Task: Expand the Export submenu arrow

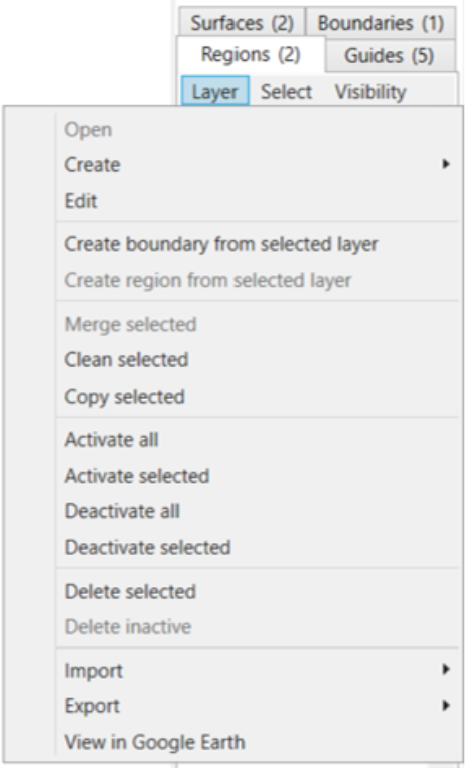Action: pyautogui.click(x=445, y=705)
